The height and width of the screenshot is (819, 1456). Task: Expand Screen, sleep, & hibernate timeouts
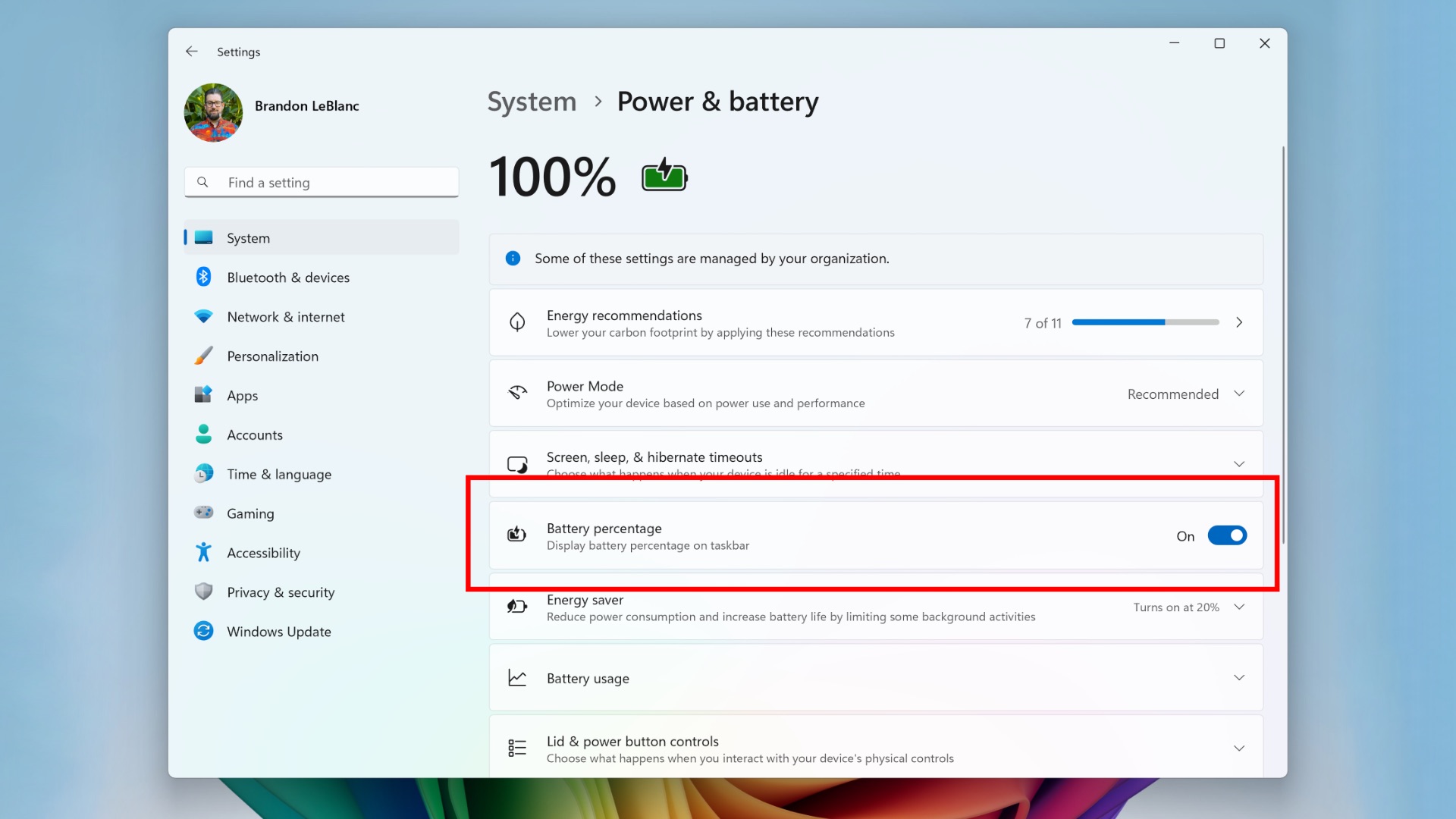(1239, 464)
